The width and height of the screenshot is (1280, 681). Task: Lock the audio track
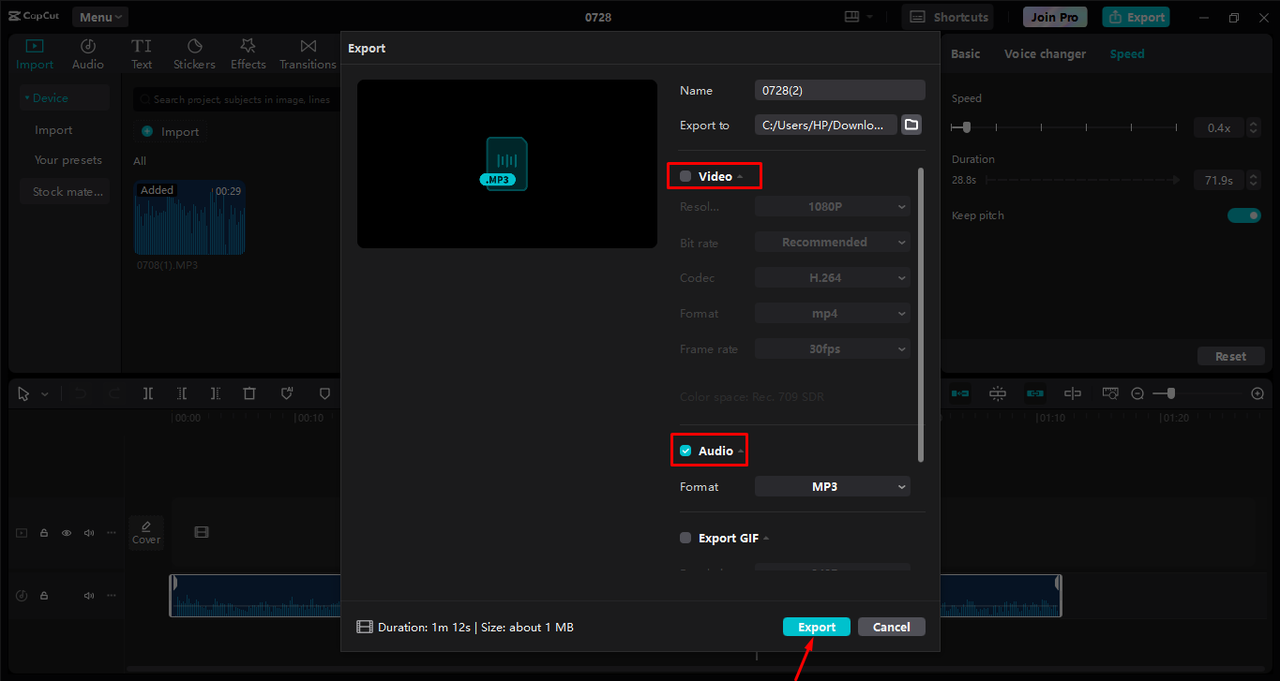[44, 596]
